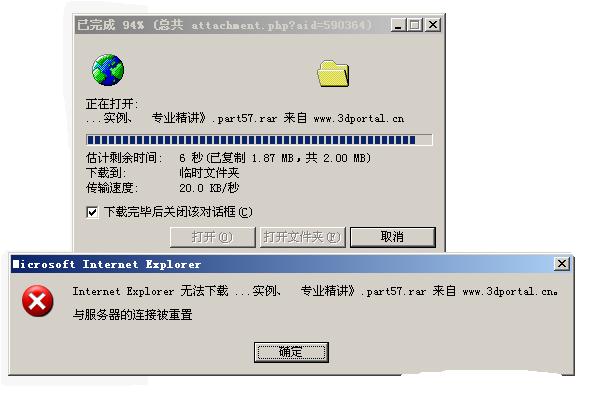Click the grayed-out 打开文件夹(F) button
Image resolution: width=595 pixels, height=408 pixels.
point(302,237)
